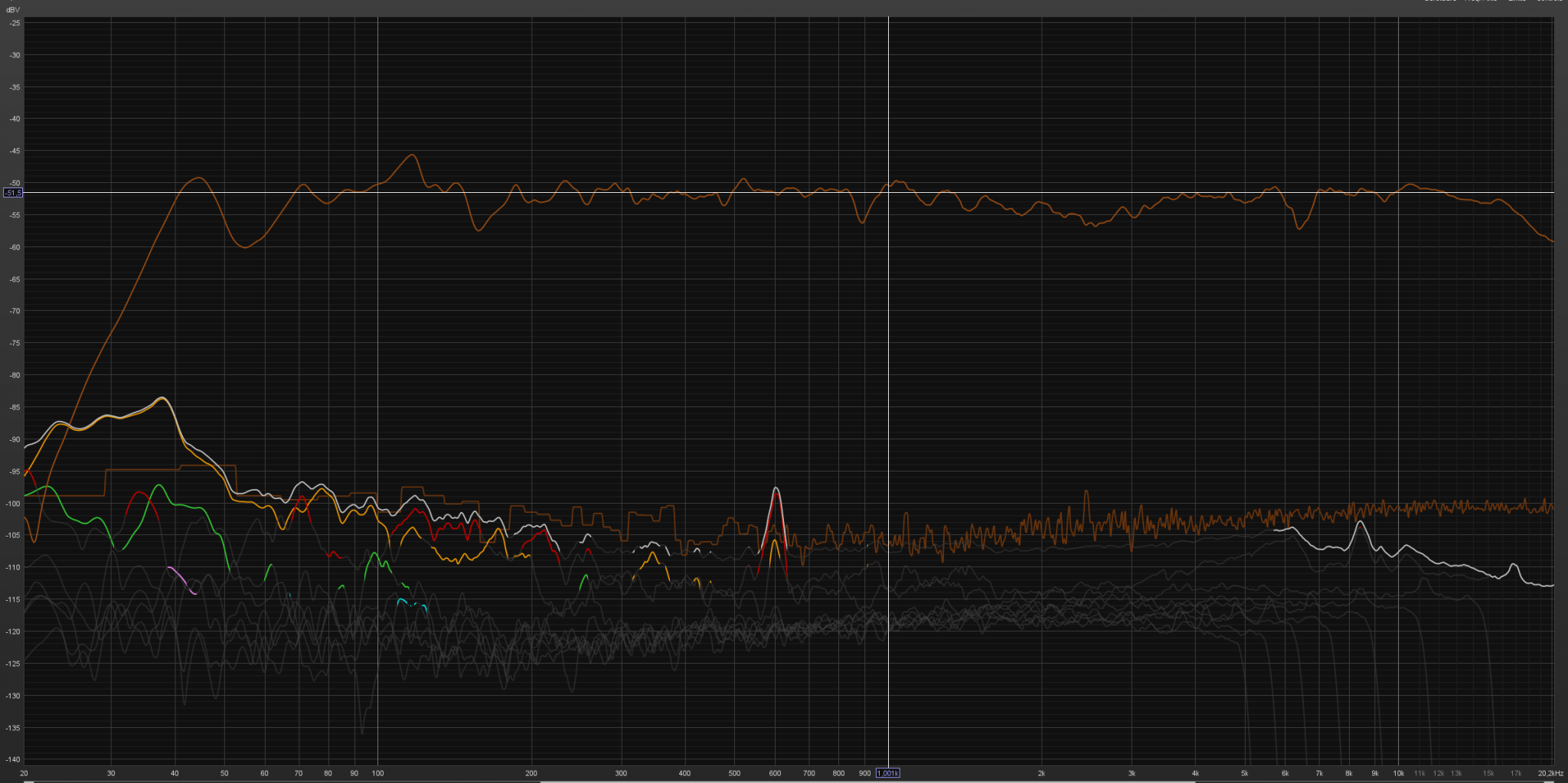Click the 600 tick label on the frequency axis
The width and height of the screenshot is (1568, 783).
pos(775,773)
